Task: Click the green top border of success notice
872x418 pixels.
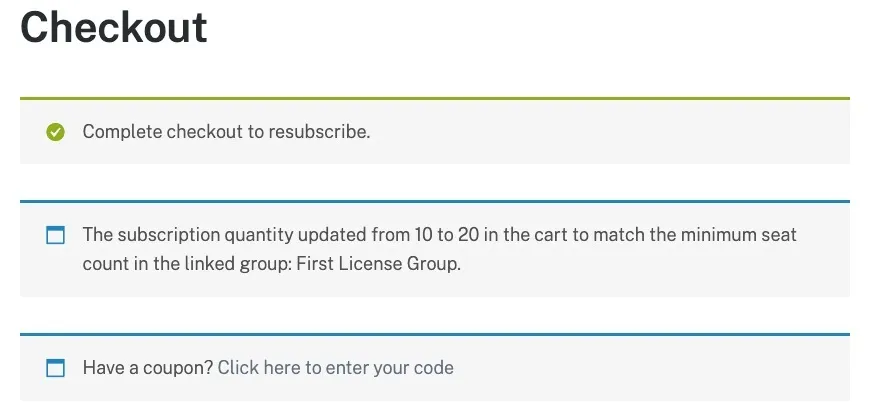Action: tap(435, 98)
